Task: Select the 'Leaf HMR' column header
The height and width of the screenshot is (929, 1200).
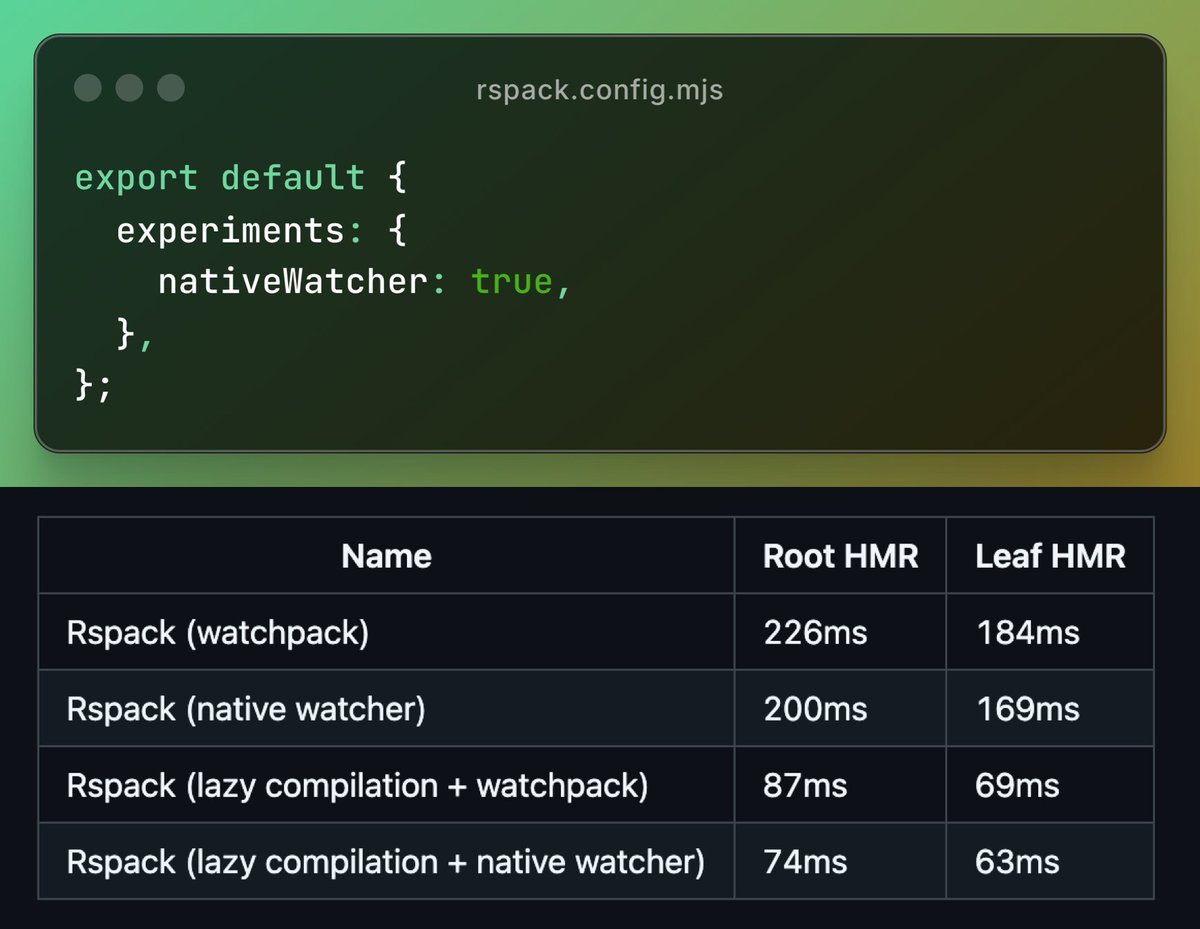Action: coord(1050,556)
